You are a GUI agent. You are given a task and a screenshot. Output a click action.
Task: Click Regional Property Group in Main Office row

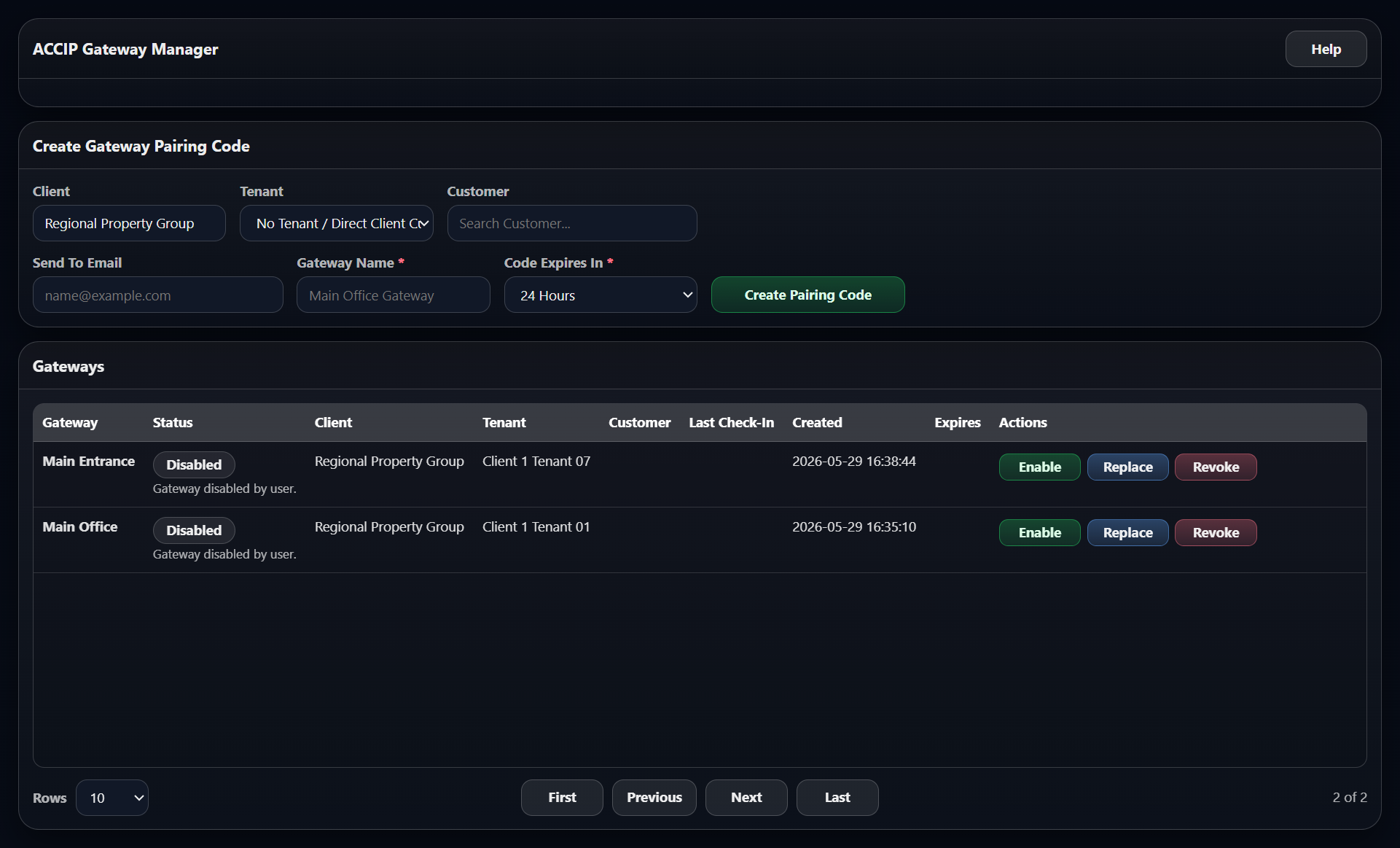[389, 526]
